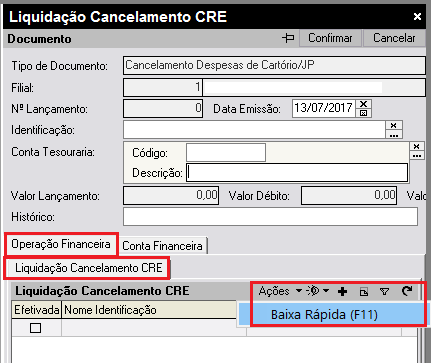
Task: Clear the Conta Tesouraria with X
Action: 417,146
